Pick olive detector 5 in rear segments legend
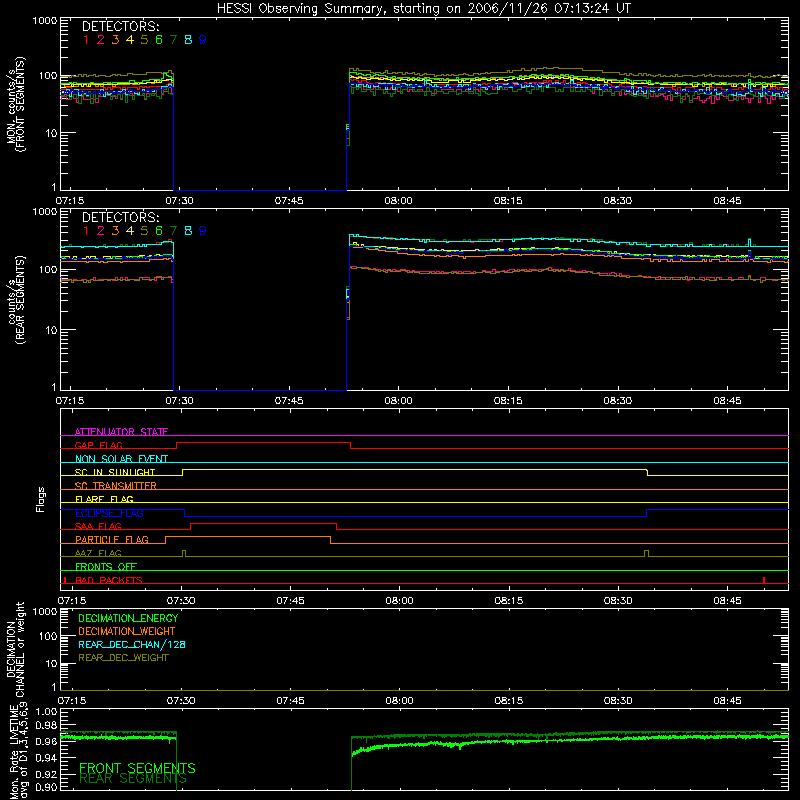Image resolution: width=800 pixels, height=800 pixels. (144, 231)
